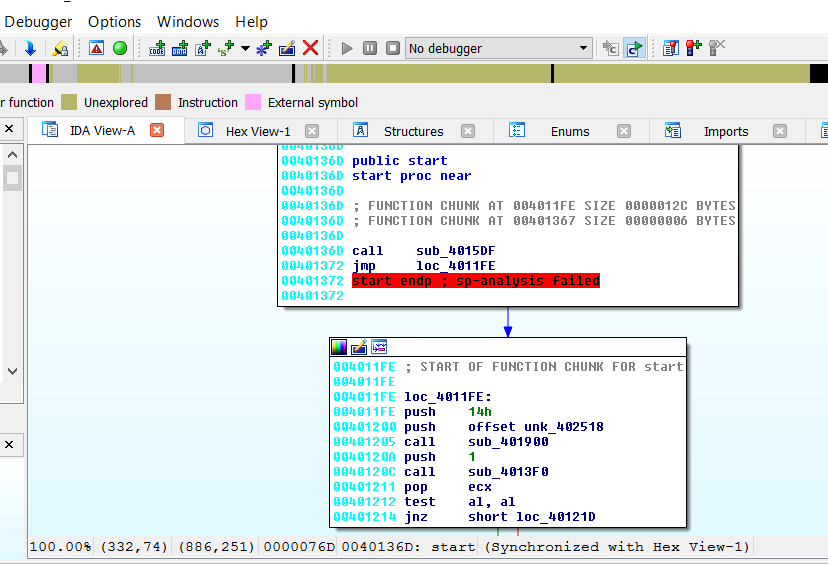This screenshot has height=564, width=828.
Task: Click the add DATA conversion icon
Action: [x=180, y=48]
